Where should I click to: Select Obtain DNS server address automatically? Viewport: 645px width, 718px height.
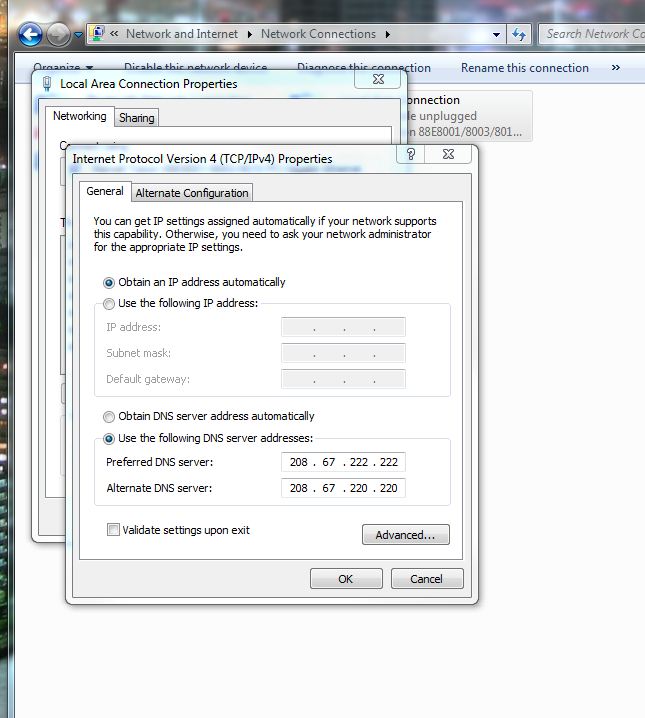(209, 416)
